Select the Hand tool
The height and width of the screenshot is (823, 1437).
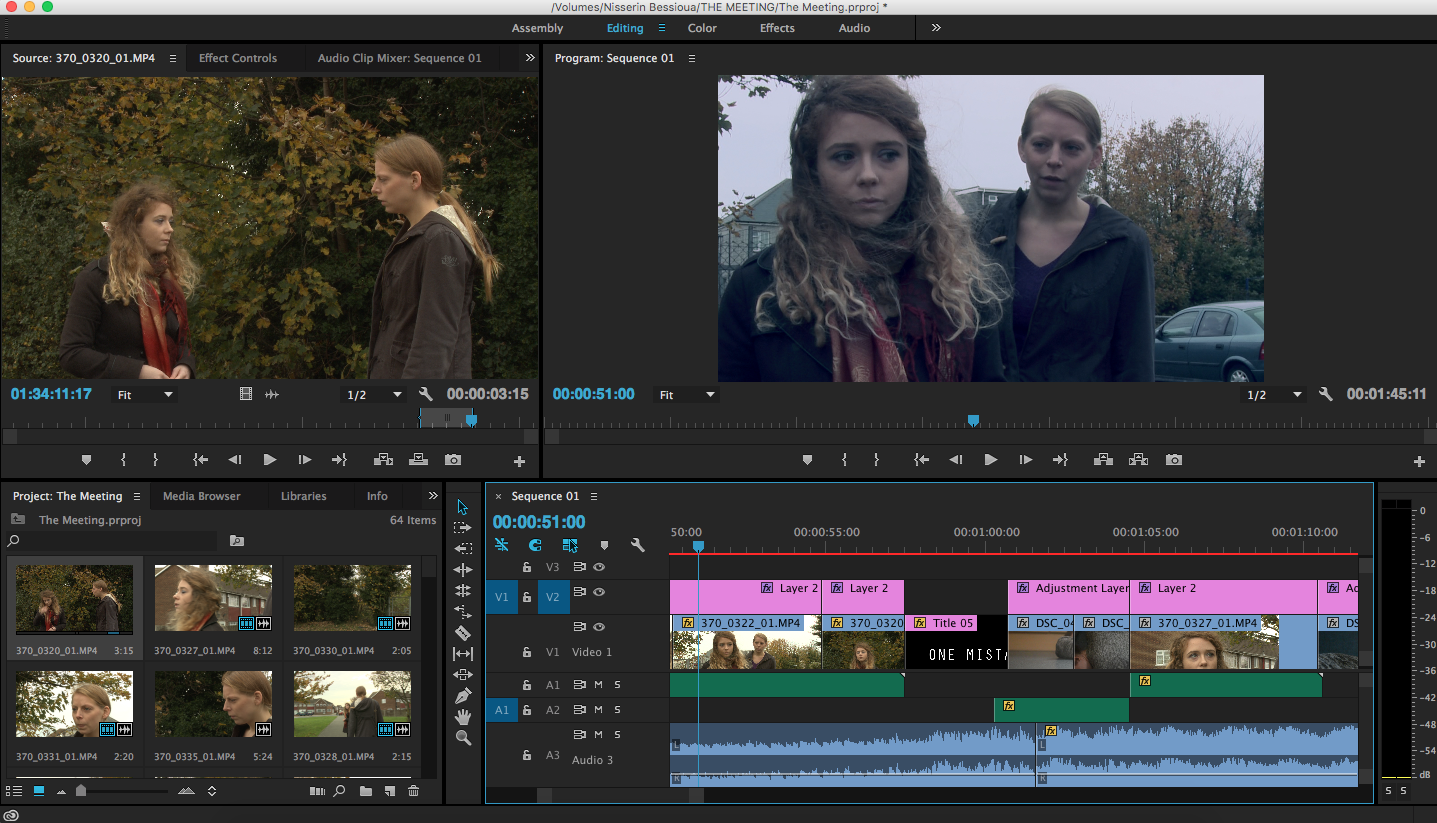click(462, 717)
